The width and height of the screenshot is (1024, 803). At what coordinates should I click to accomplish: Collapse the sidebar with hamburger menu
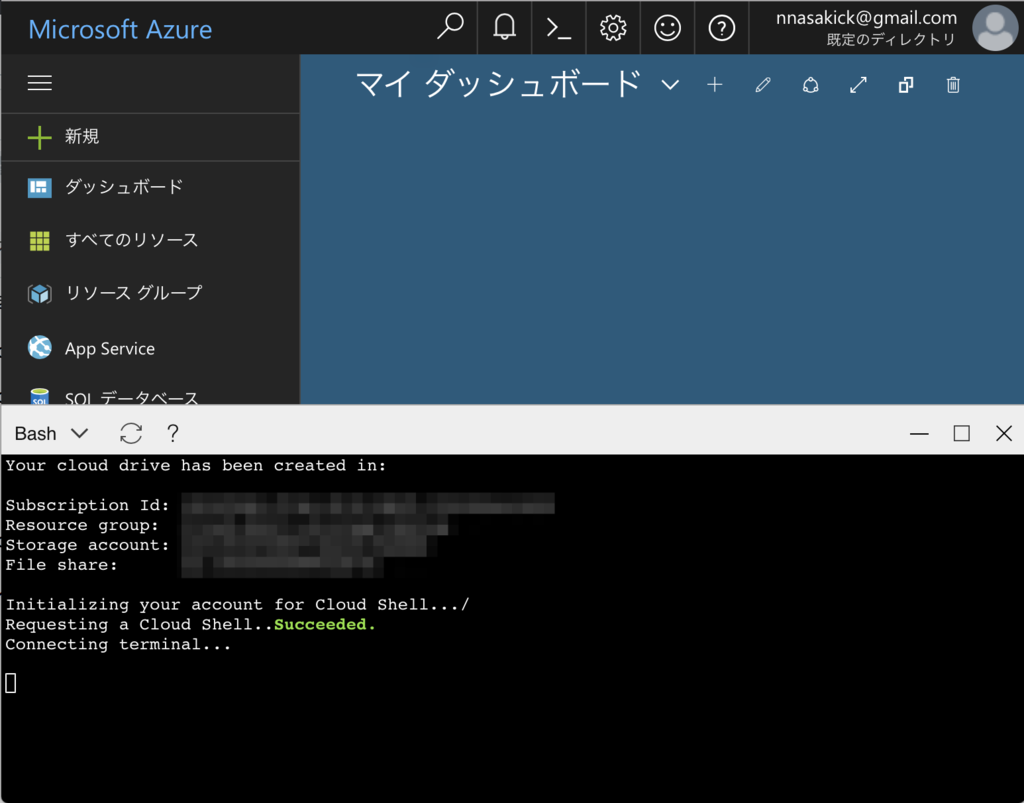tap(40, 83)
